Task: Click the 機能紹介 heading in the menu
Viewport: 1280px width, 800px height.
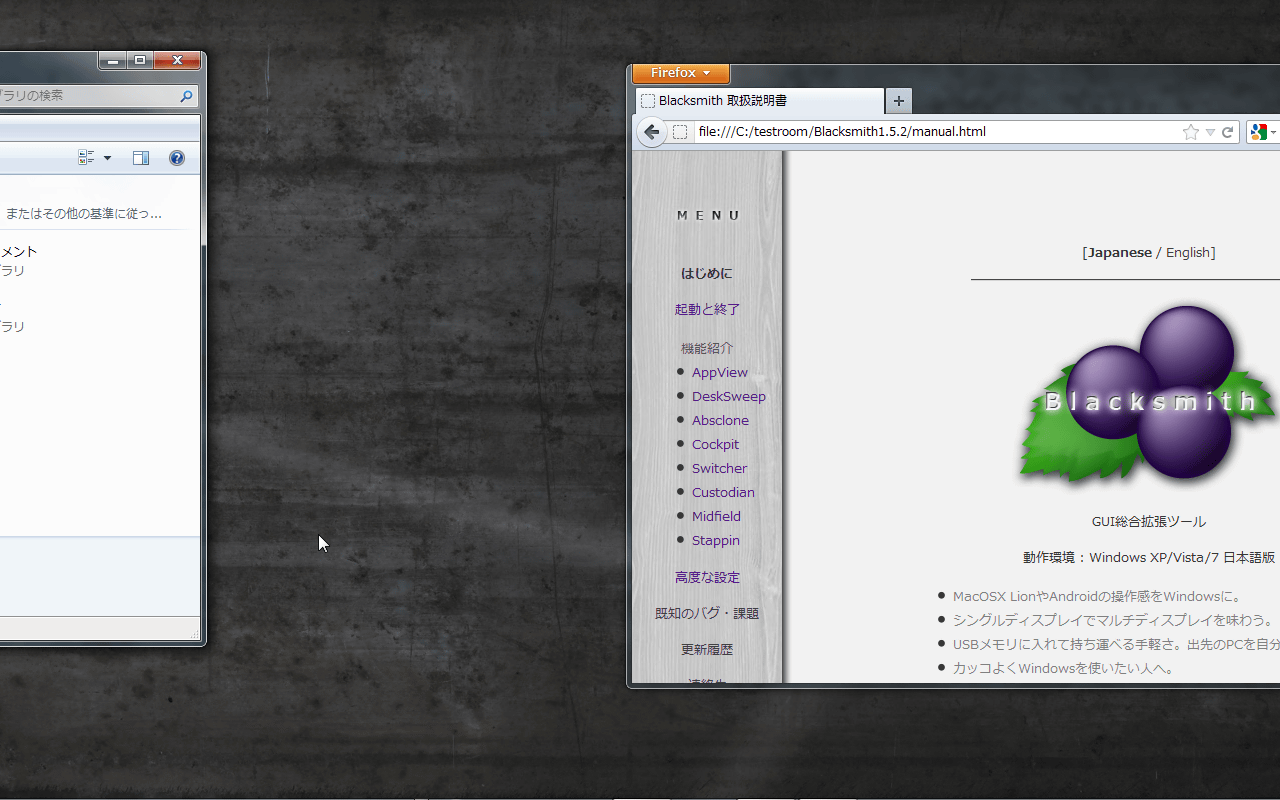Action: (707, 348)
